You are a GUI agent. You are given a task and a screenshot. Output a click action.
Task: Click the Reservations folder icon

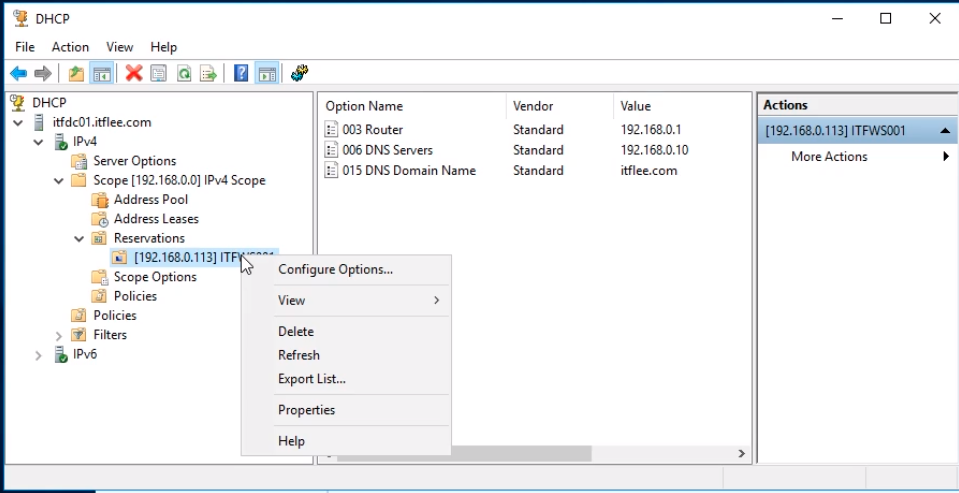pos(99,239)
